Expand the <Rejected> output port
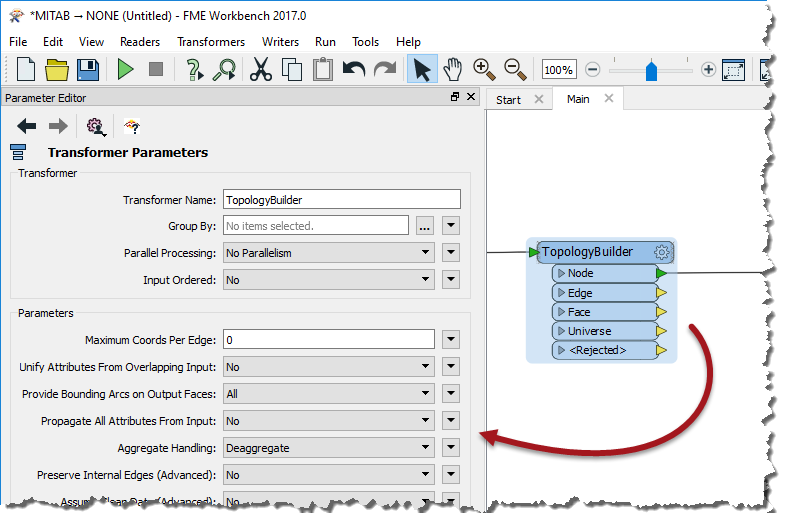This screenshot has width=787, height=513. point(561,350)
